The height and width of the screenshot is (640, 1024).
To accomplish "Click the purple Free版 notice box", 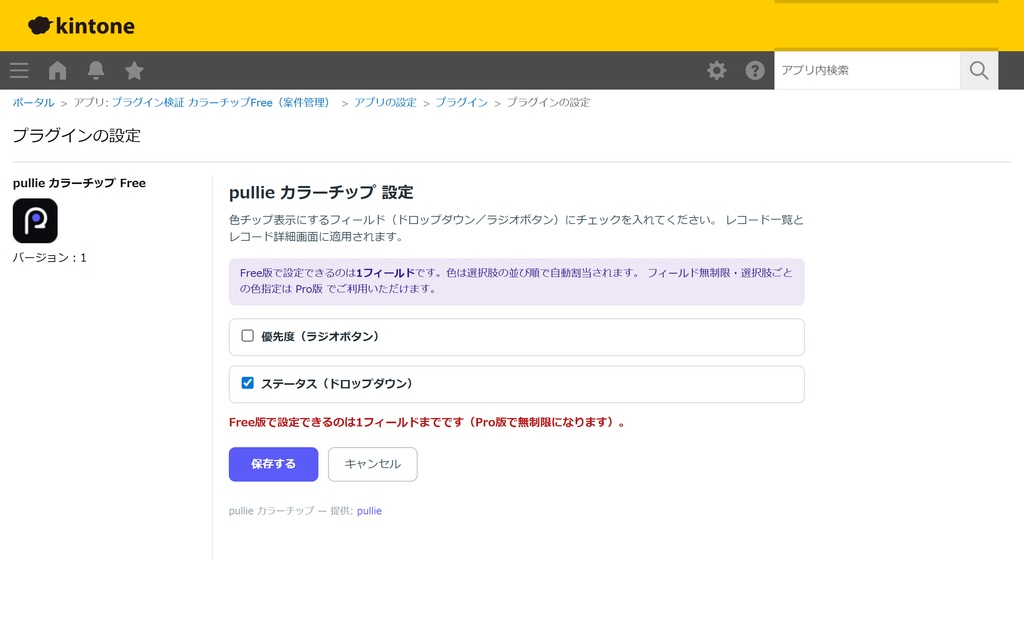I will (516, 281).
